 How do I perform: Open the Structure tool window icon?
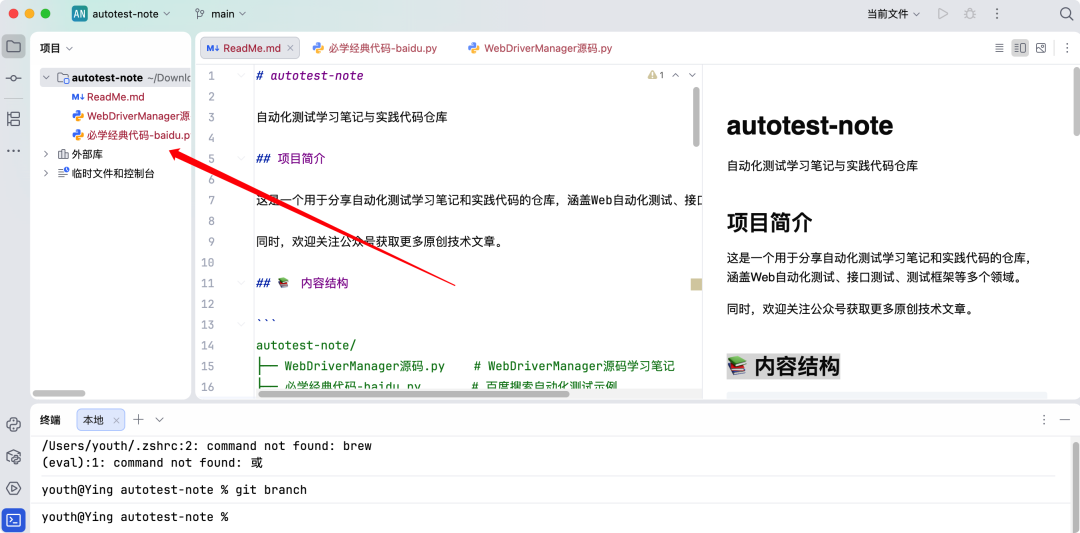[13, 118]
